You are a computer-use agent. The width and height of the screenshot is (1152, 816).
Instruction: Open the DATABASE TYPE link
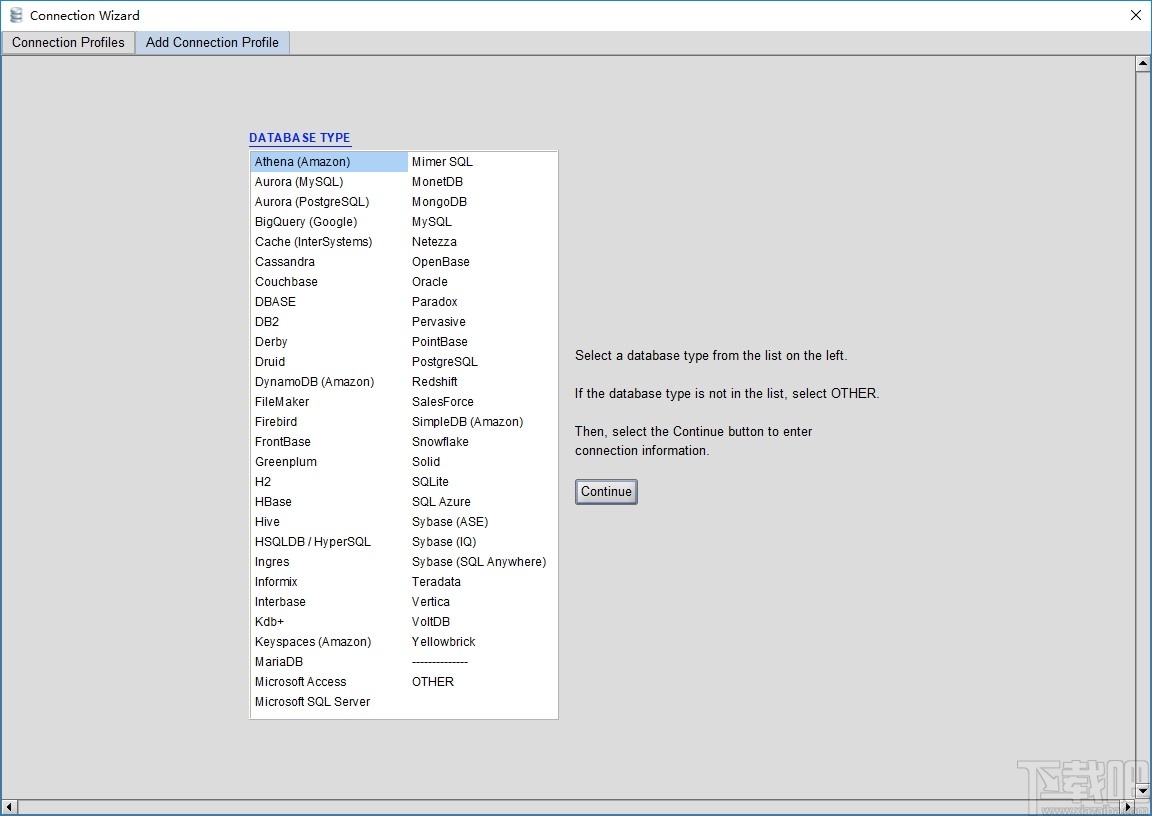300,137
